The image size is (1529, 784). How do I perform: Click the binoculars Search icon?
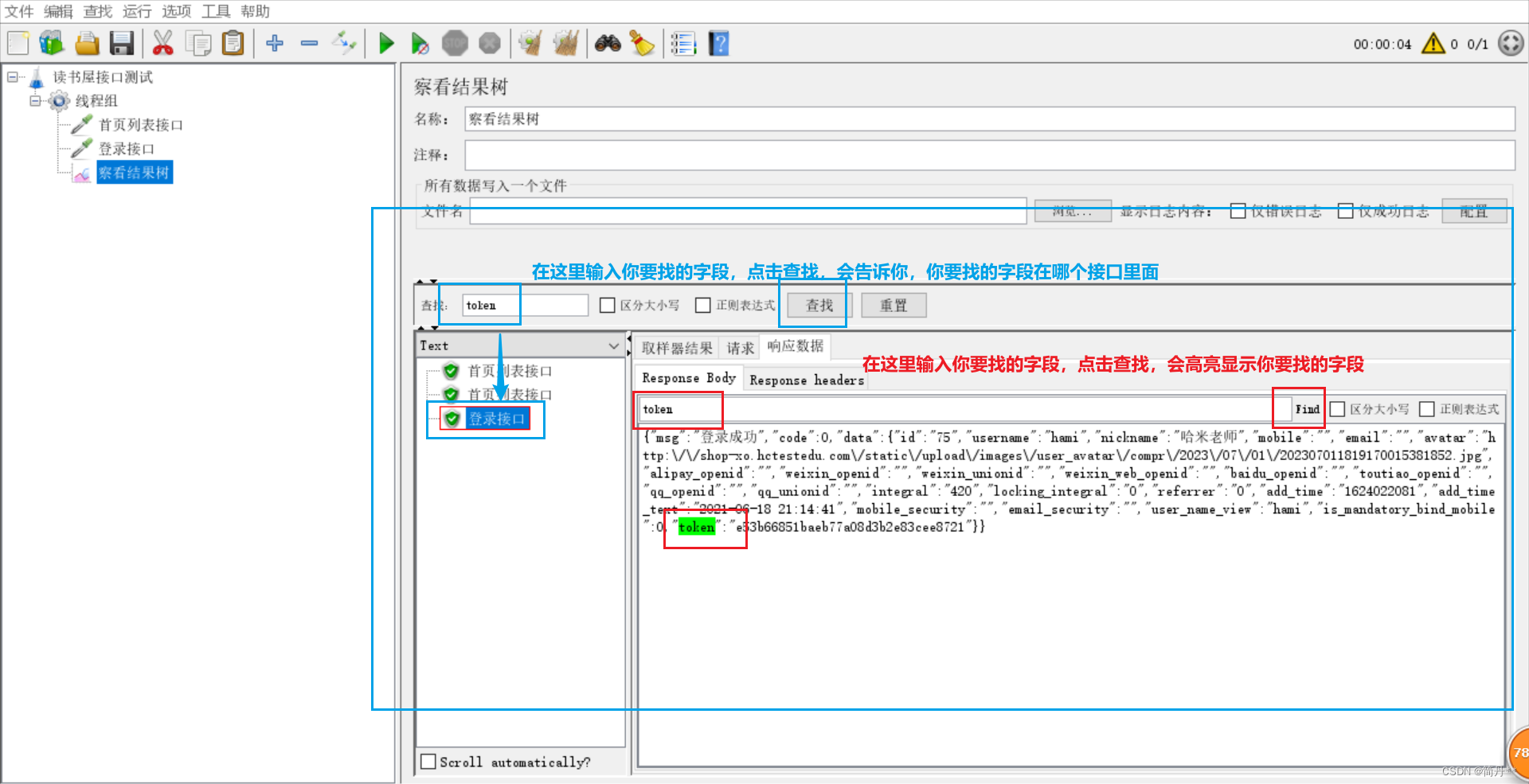pos(608,43)
